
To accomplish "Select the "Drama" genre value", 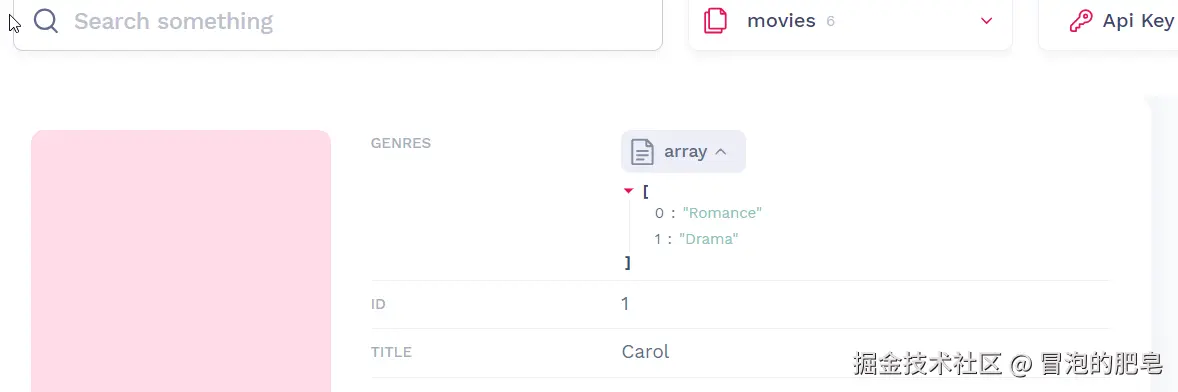I will click(708, 240).
